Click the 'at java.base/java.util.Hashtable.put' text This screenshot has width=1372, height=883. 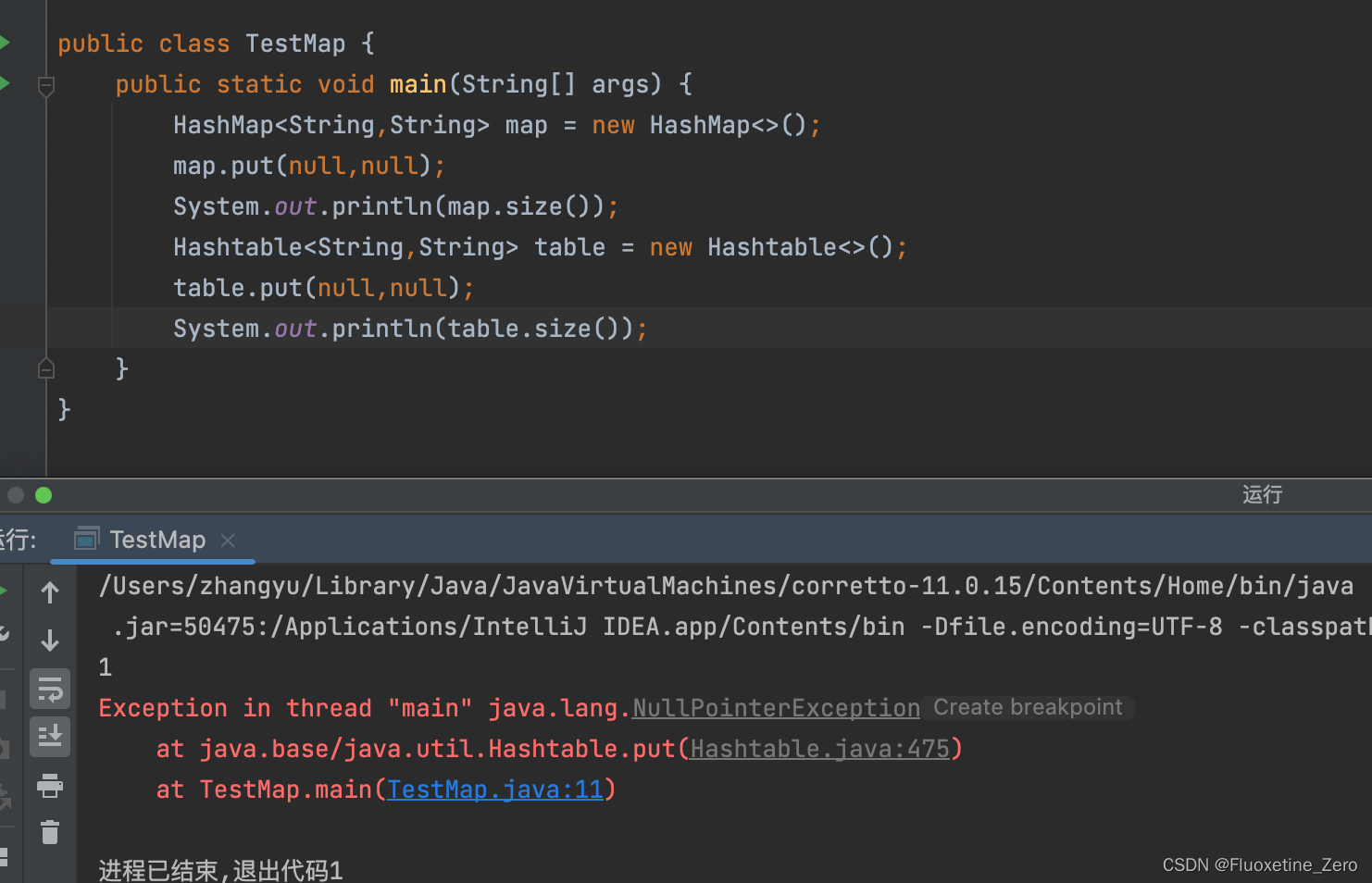tap(416, 749)
